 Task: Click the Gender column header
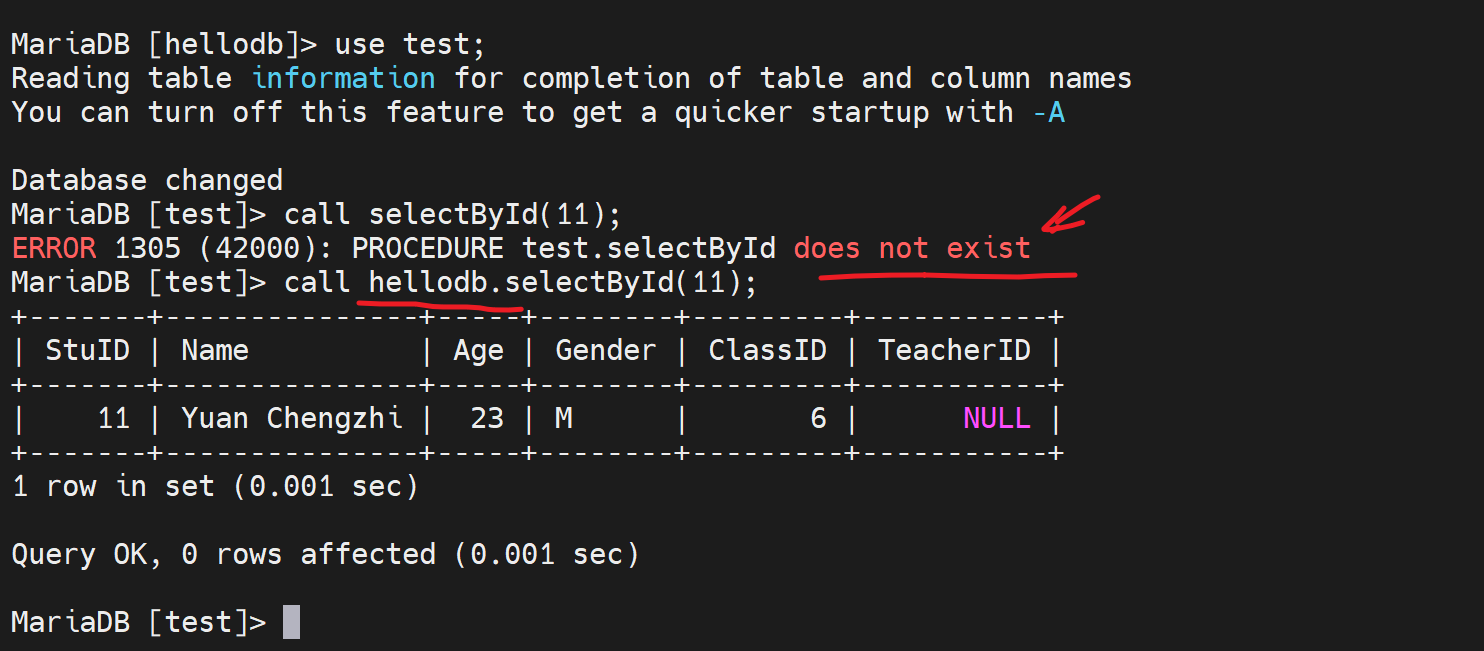[606, 350]
